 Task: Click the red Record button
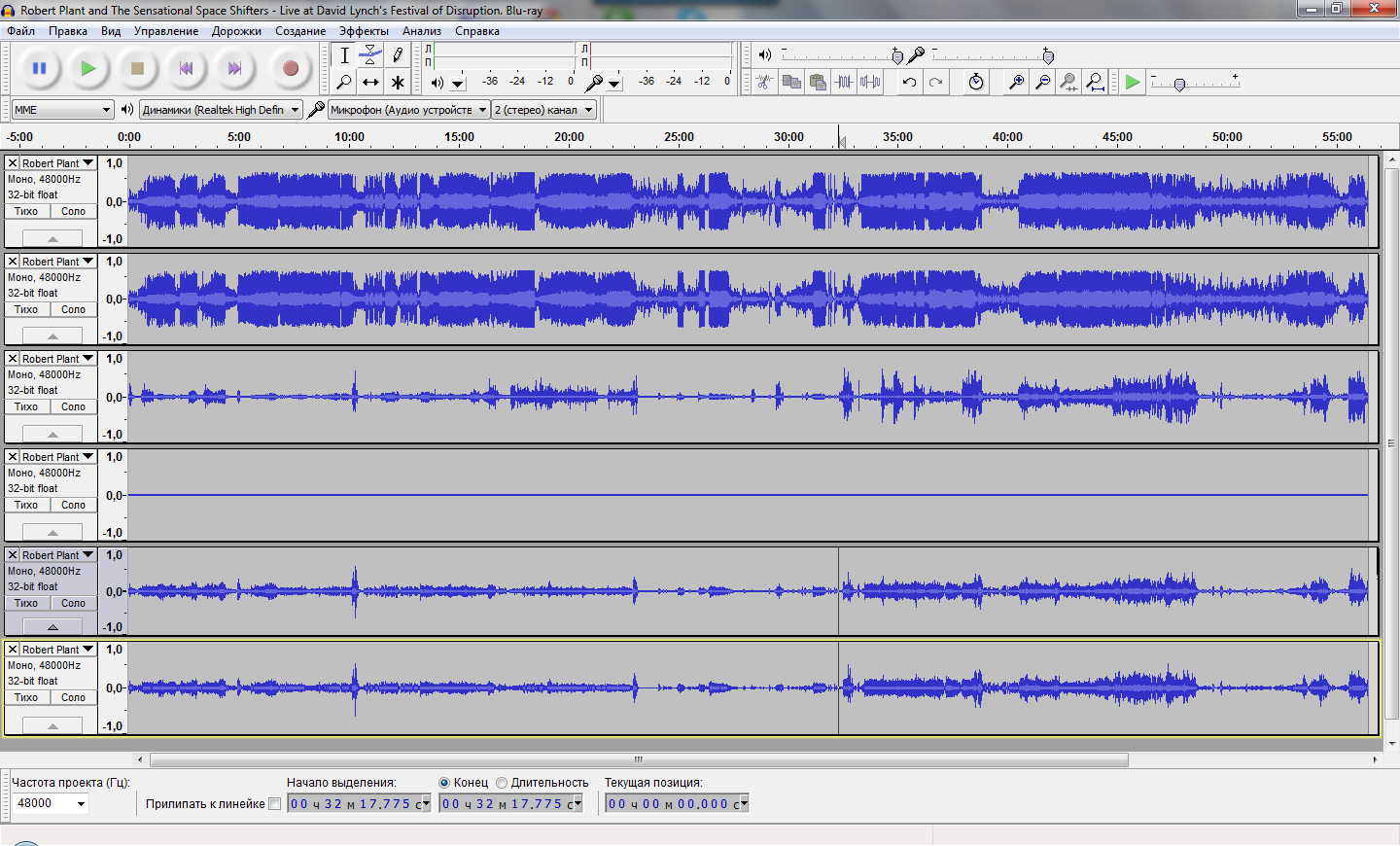tap(290, 68)
